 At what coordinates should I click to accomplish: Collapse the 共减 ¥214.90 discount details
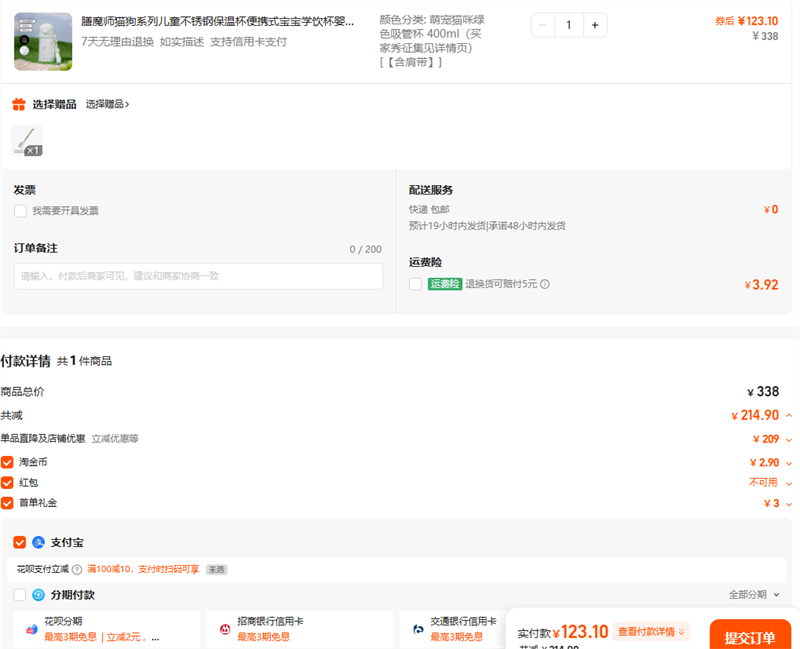click(789, 415)
